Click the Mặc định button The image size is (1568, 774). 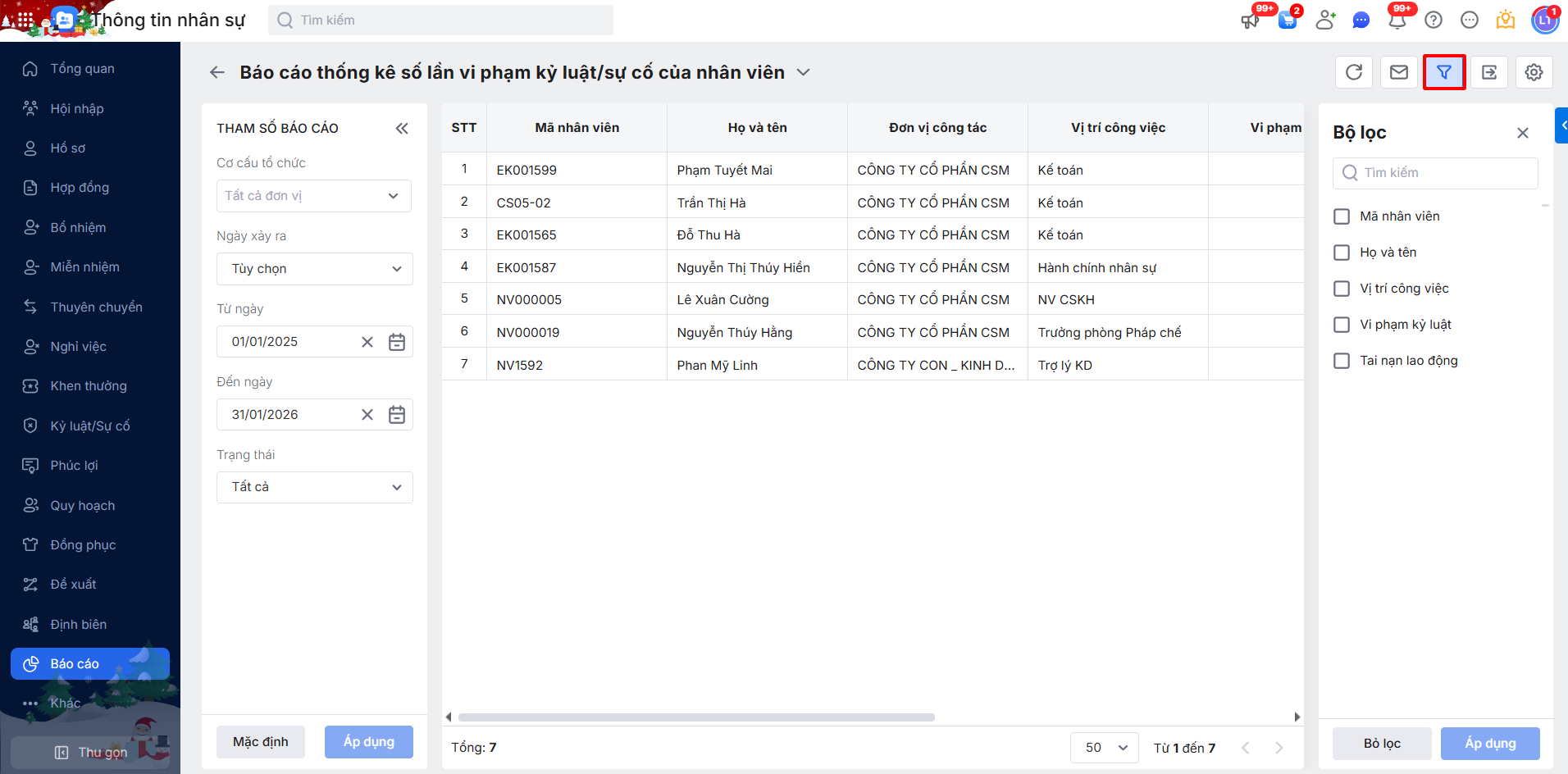261,742
